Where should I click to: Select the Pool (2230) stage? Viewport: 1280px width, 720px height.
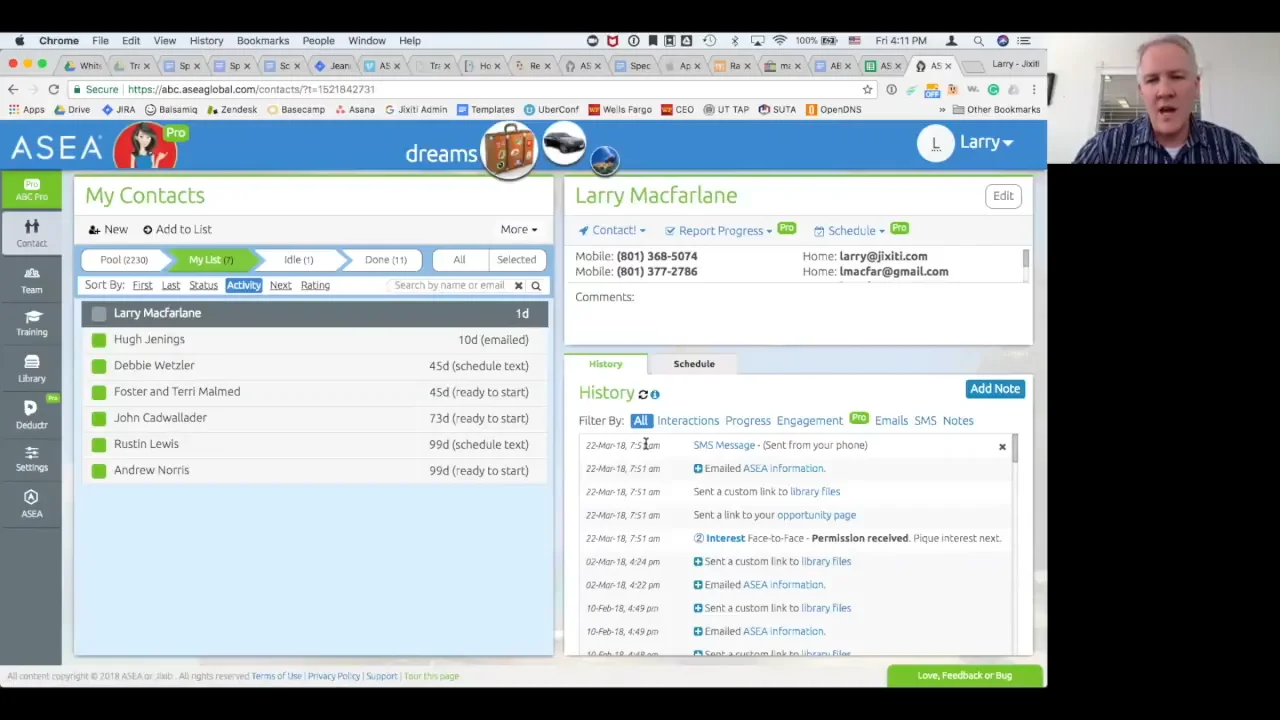124,260
